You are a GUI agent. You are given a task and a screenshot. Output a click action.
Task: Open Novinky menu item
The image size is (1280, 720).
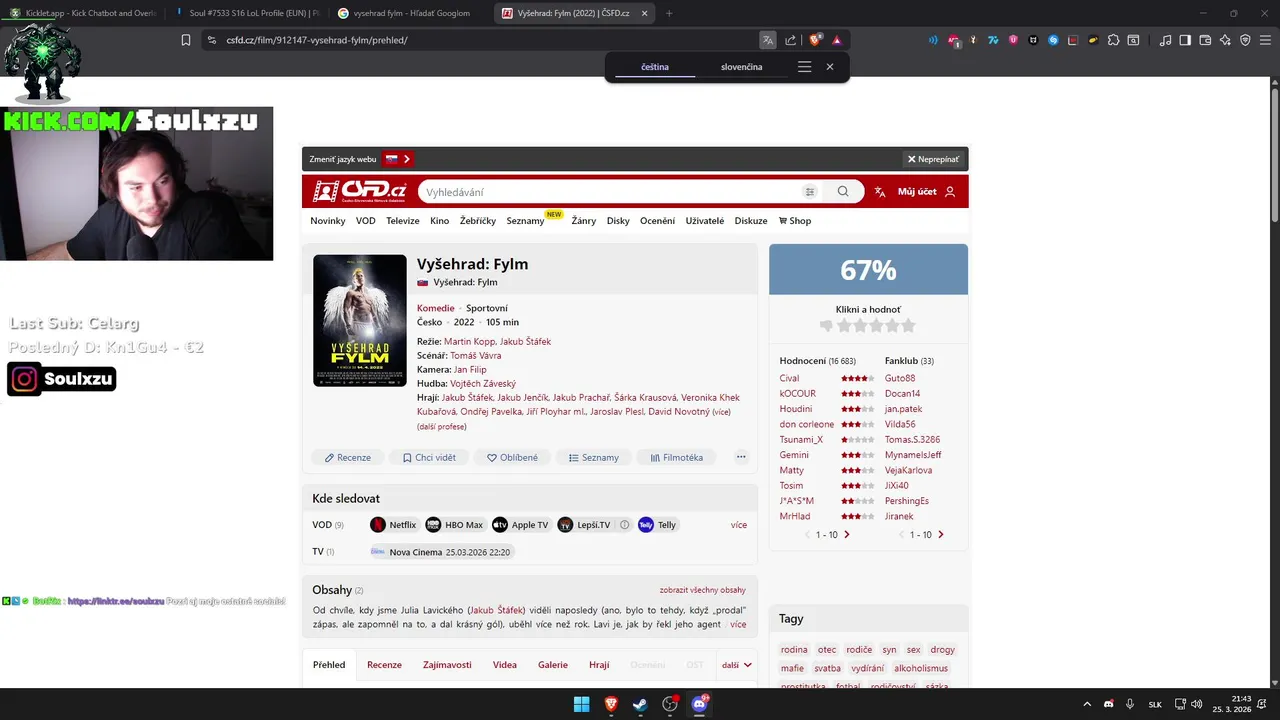click(328, 221)
